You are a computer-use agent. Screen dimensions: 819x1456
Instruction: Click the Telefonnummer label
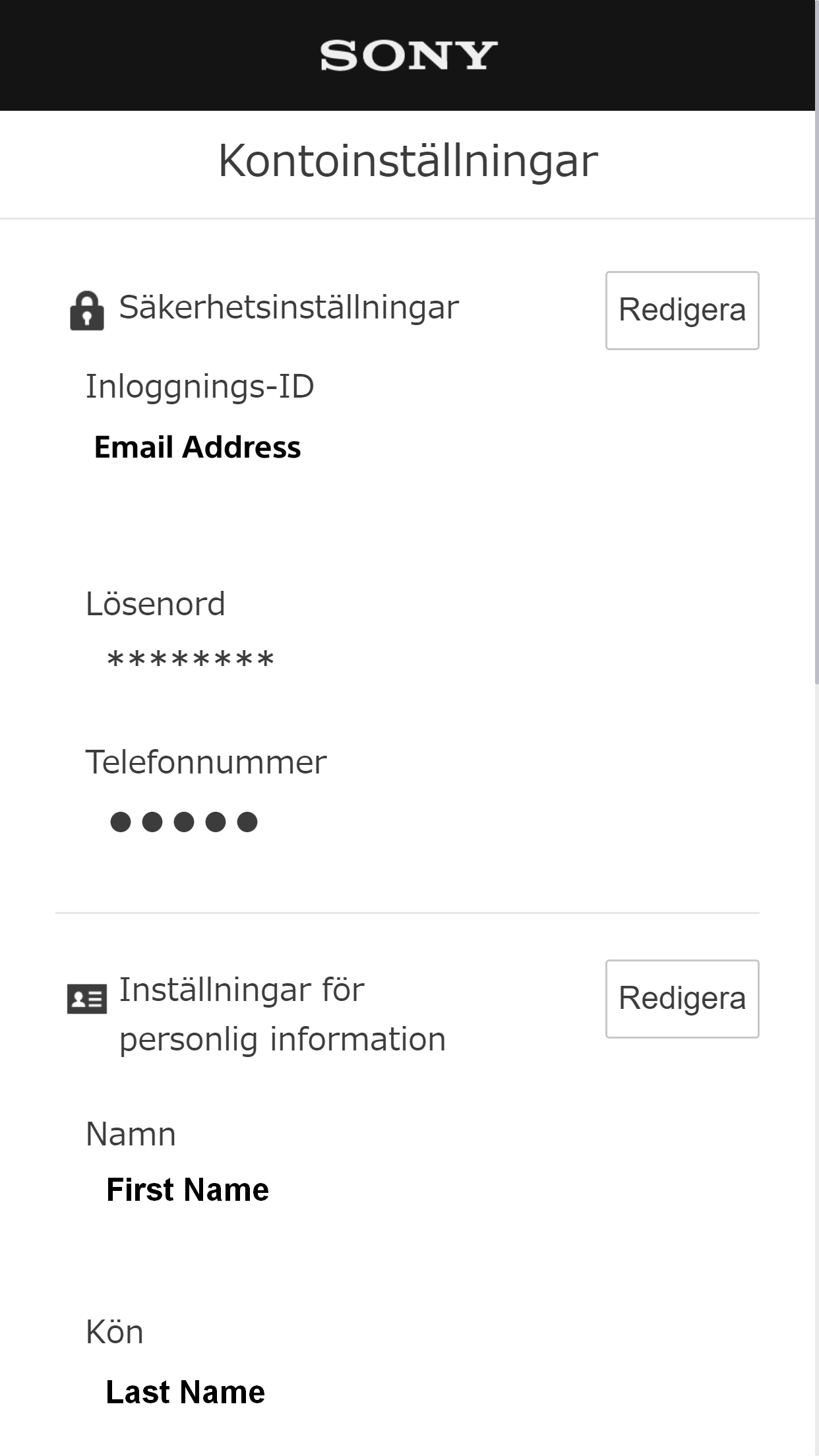click(x=206, y=762)
